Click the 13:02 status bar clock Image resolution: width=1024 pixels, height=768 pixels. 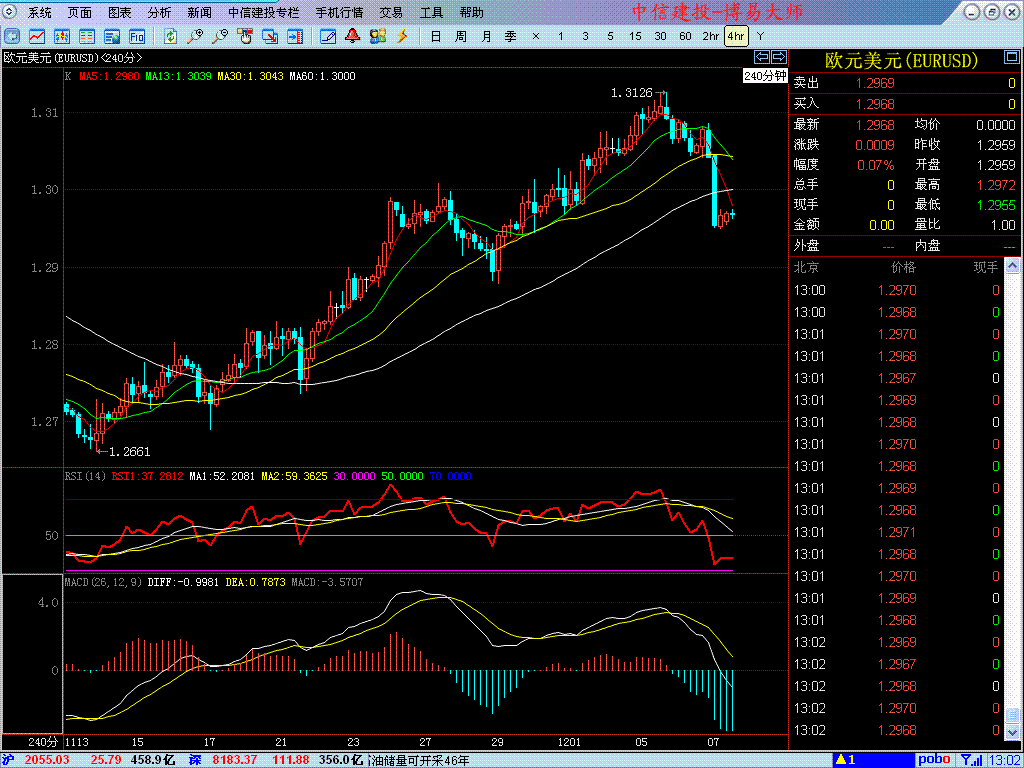[1006, 760]
